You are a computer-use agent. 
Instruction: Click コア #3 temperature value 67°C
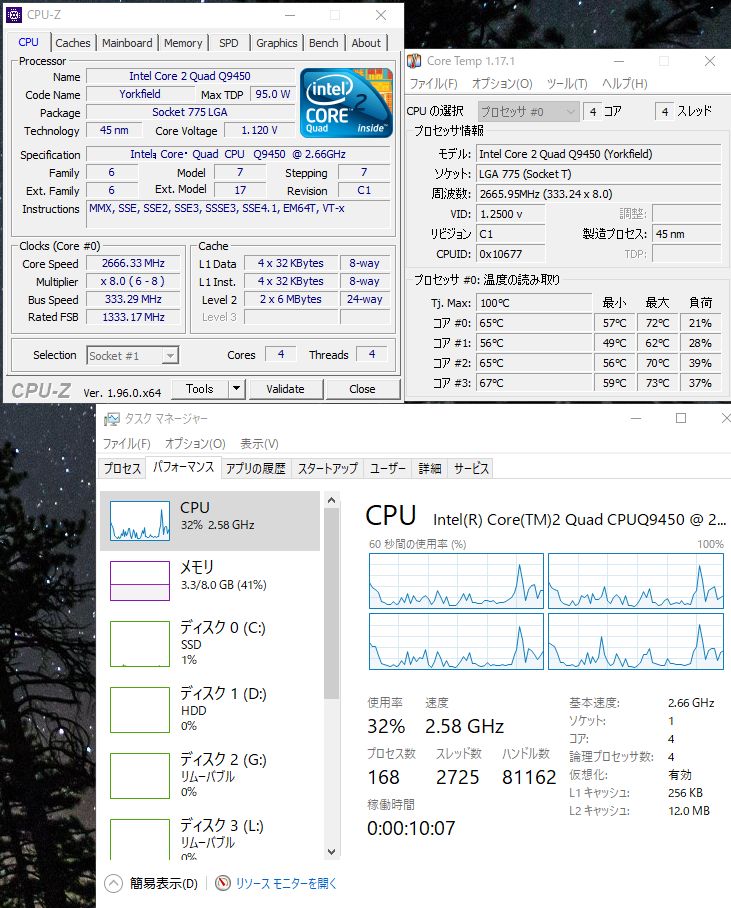tap(534, 383)
